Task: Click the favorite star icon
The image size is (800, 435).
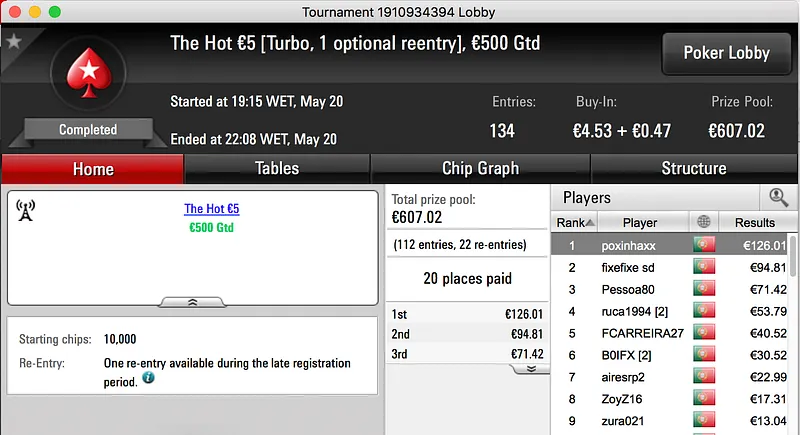Action: [x=14, y=41]
